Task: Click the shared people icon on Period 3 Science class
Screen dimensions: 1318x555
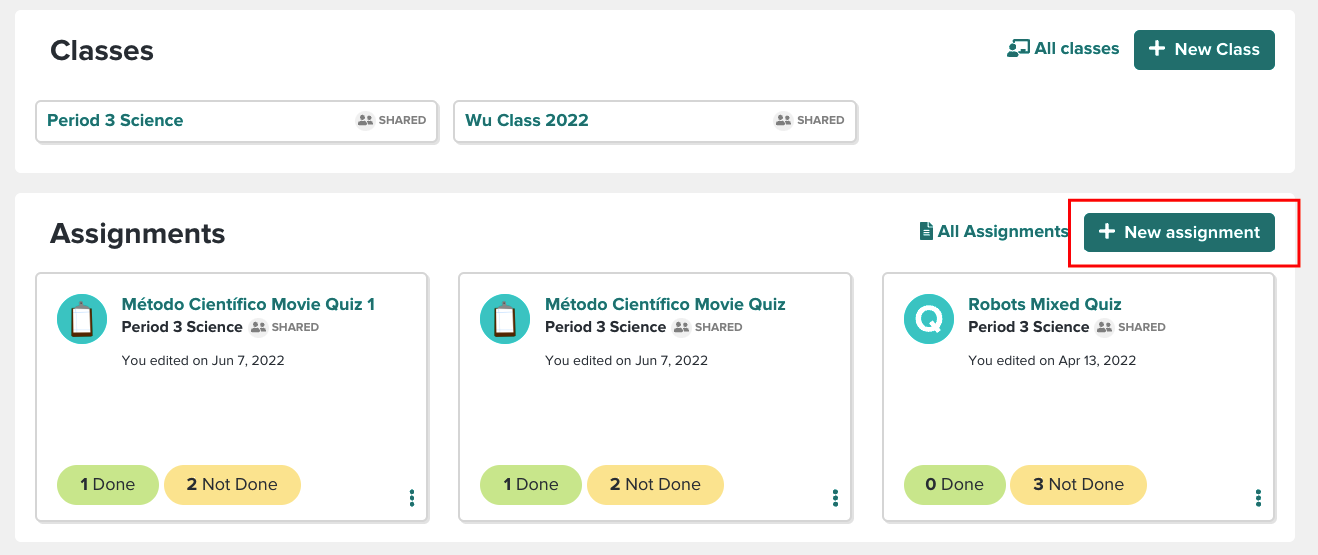Action: tap(365, 120)
